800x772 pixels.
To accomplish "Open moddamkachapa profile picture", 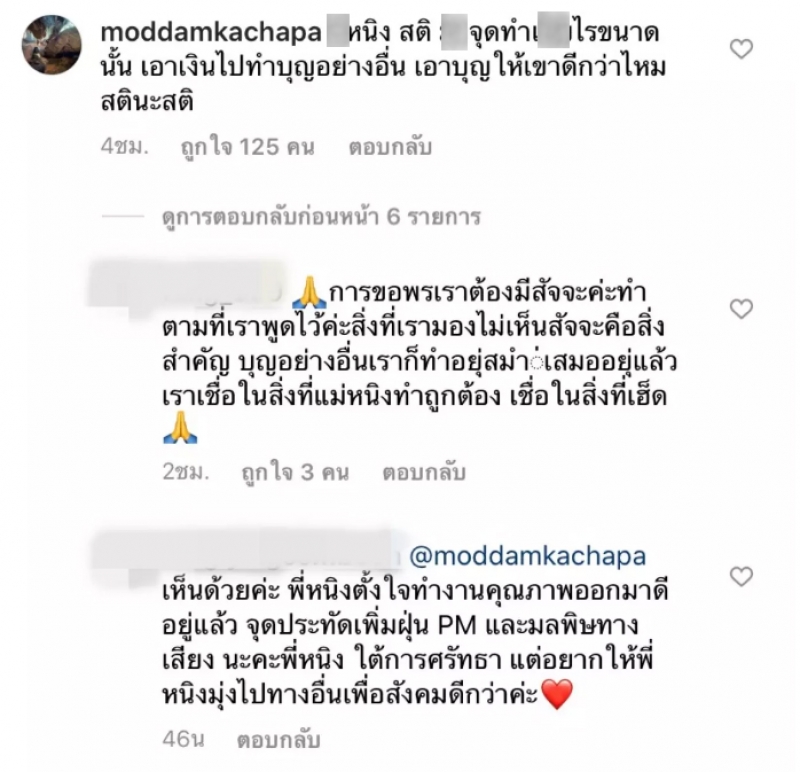I will [x=52, y=44].
